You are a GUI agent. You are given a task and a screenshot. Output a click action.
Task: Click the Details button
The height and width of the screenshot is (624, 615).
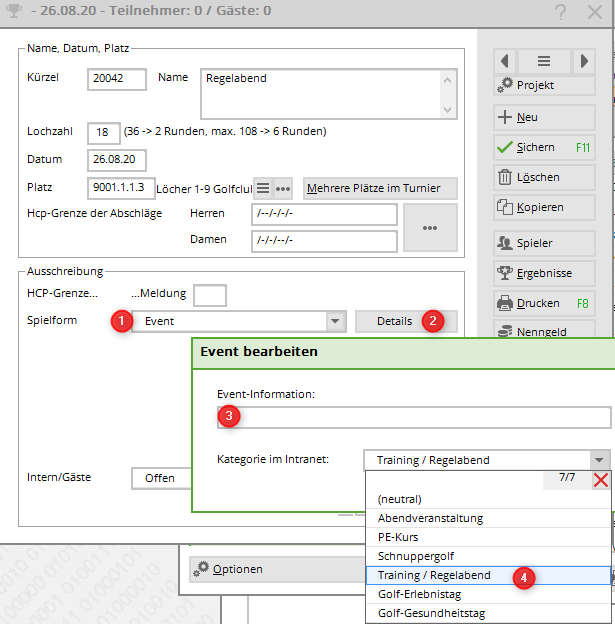pyautogui.click(x=394, y=321)
